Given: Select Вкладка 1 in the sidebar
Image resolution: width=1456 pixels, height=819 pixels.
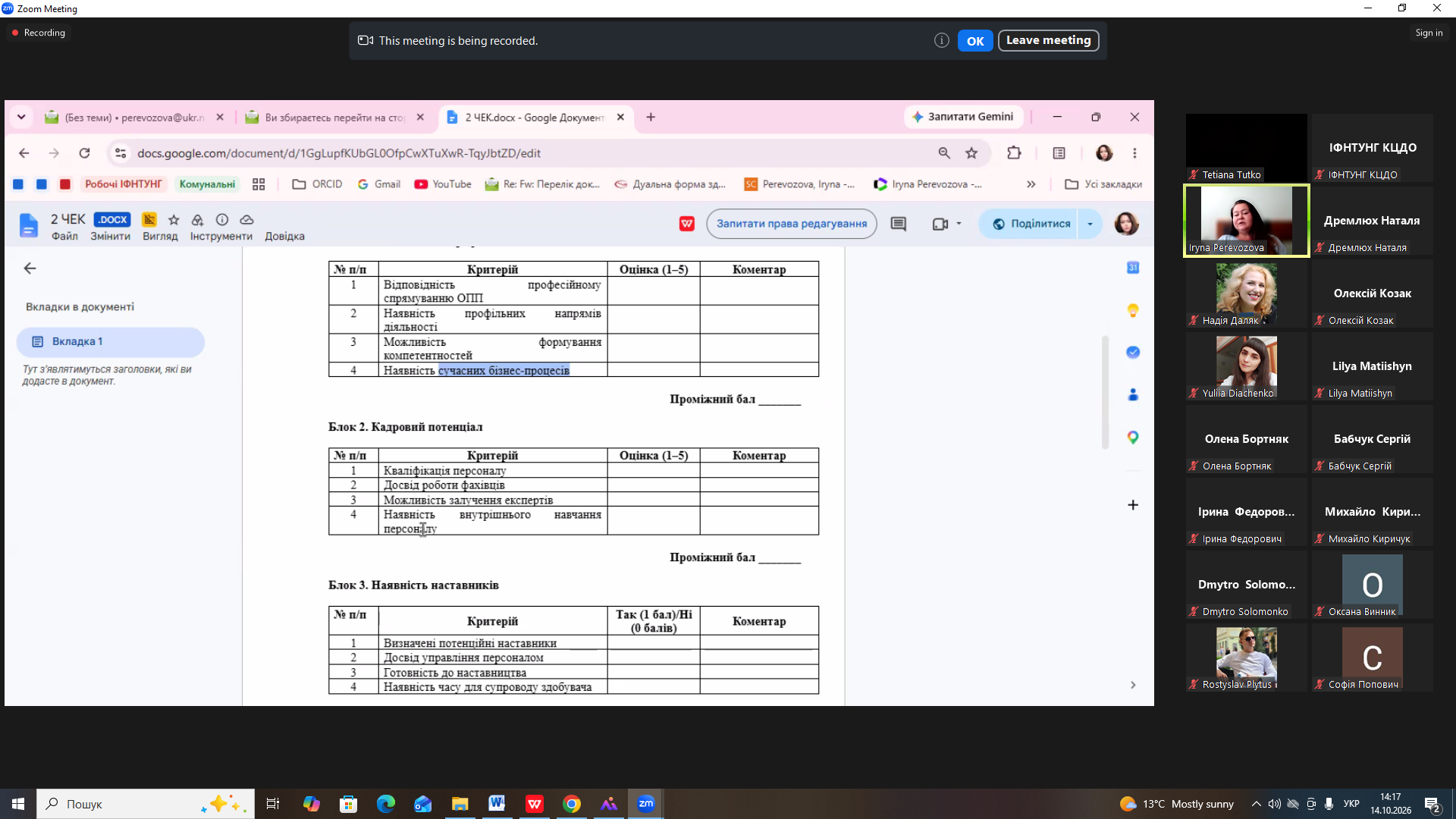Looking at the screenshot, I should 111,342.
